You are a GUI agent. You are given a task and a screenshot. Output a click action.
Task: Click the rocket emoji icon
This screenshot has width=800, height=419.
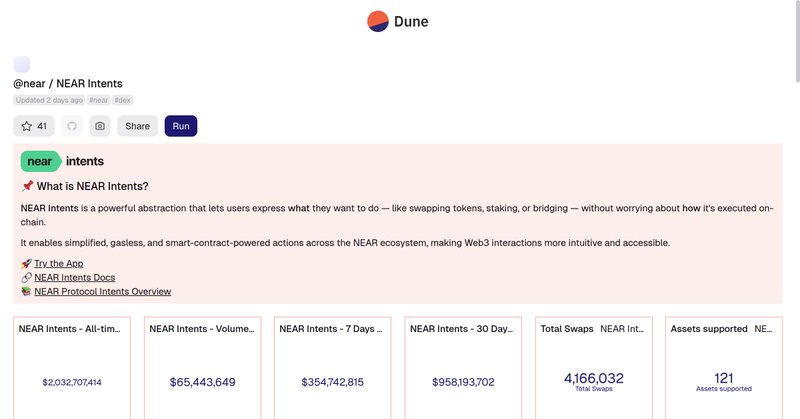27,263
